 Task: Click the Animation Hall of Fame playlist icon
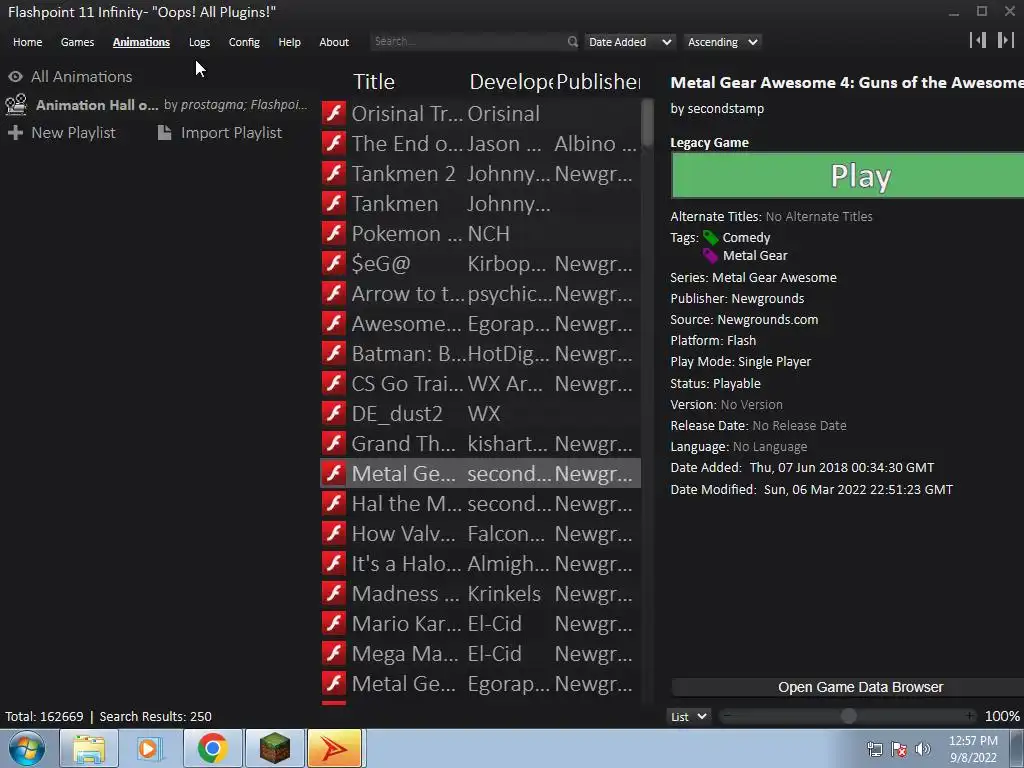[x=16, y=104]
